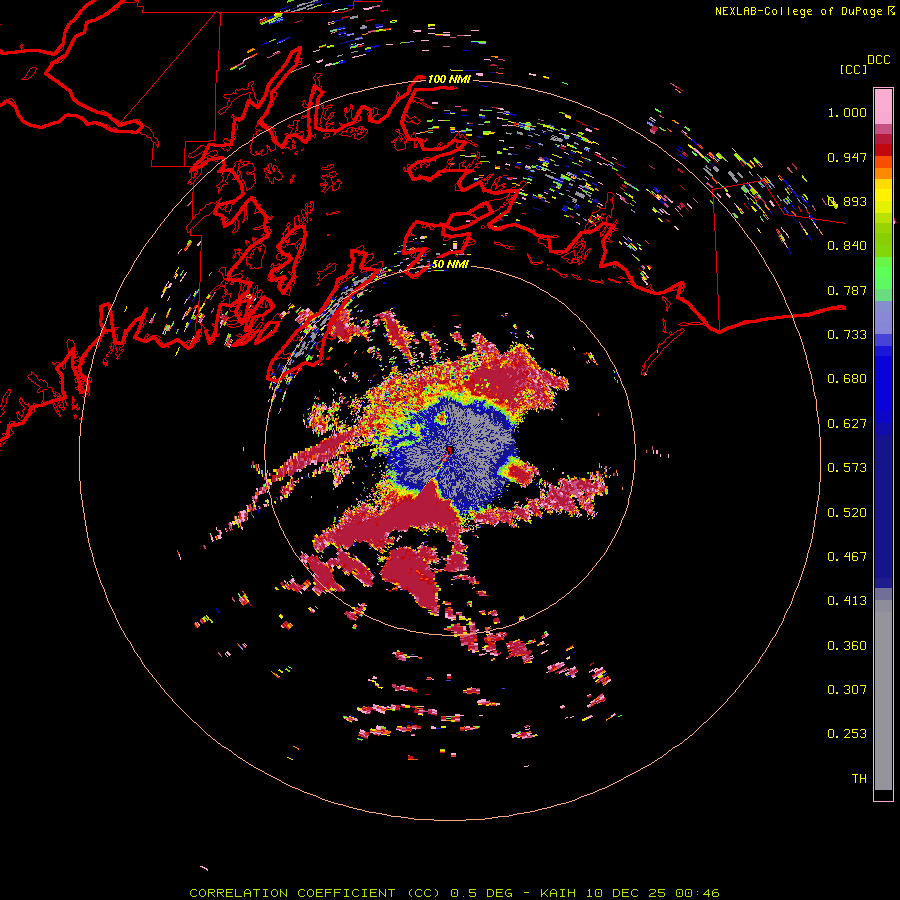Click the 0.627 scale value
The width and height of the screenshot is (900, 900).
(847, 424)
